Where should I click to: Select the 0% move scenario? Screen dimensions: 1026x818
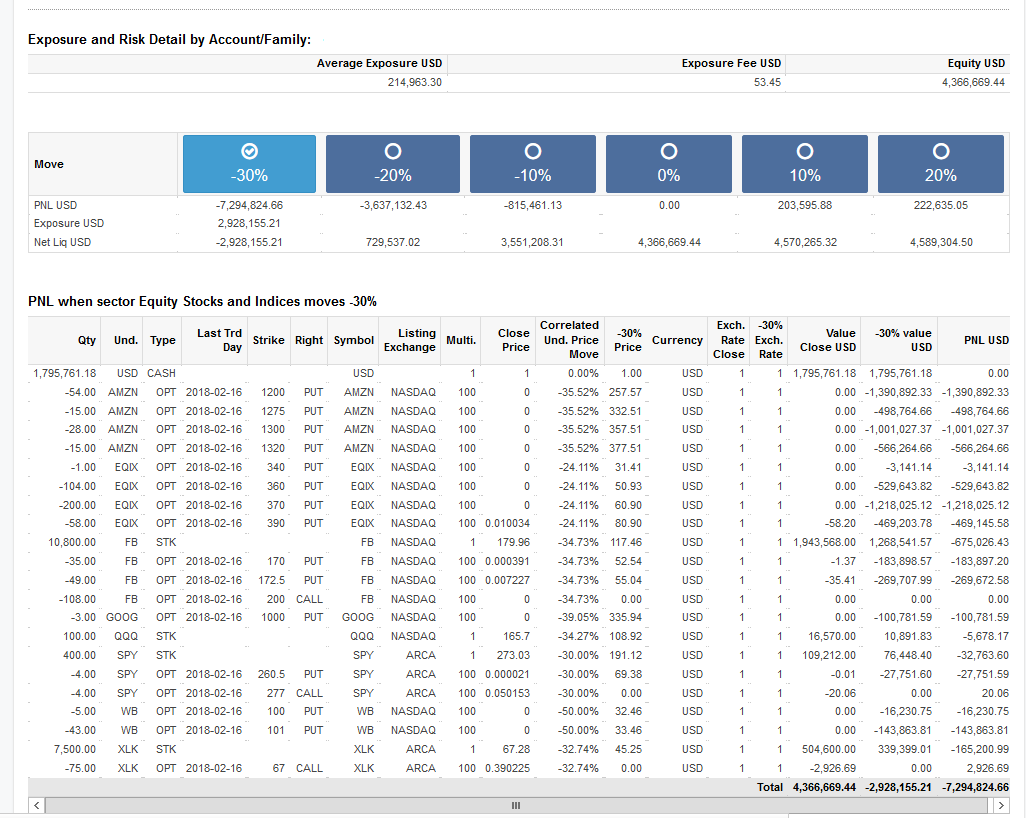669,164
